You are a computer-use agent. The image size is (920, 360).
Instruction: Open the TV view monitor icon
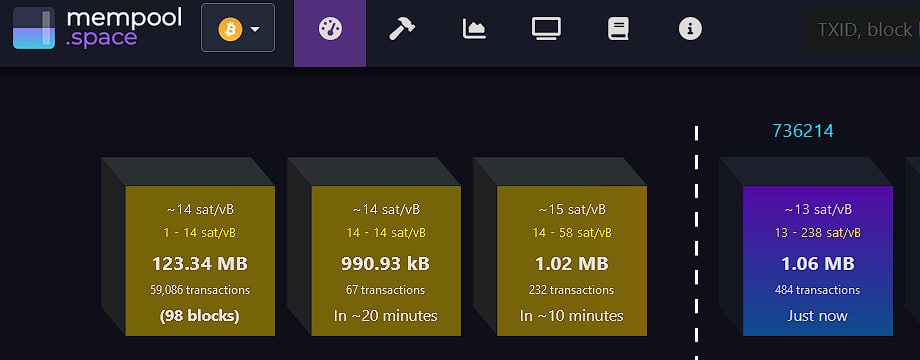click(x=546, y=29)
